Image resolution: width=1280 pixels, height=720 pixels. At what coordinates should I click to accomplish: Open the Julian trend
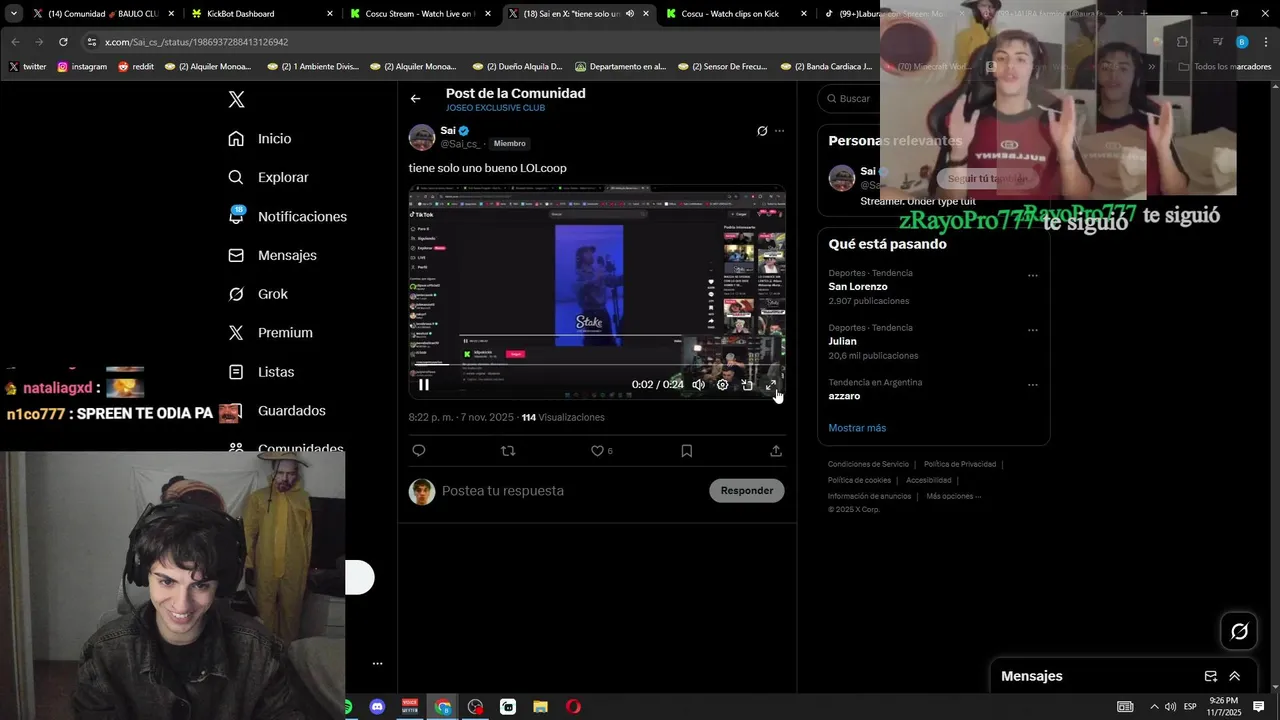[x=842, y=341]
